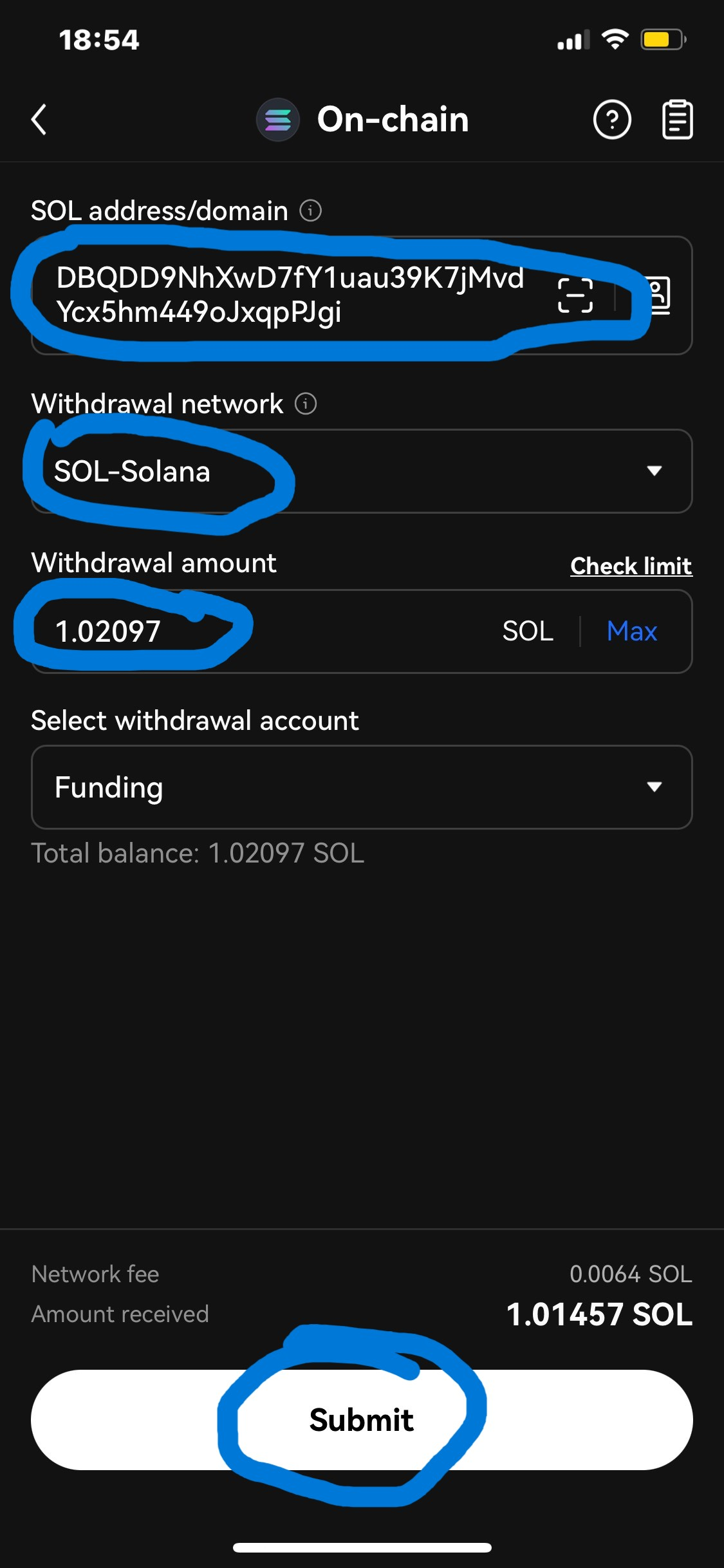
Task: Tap the back arrow icon
Action: (x=39, y=120)
